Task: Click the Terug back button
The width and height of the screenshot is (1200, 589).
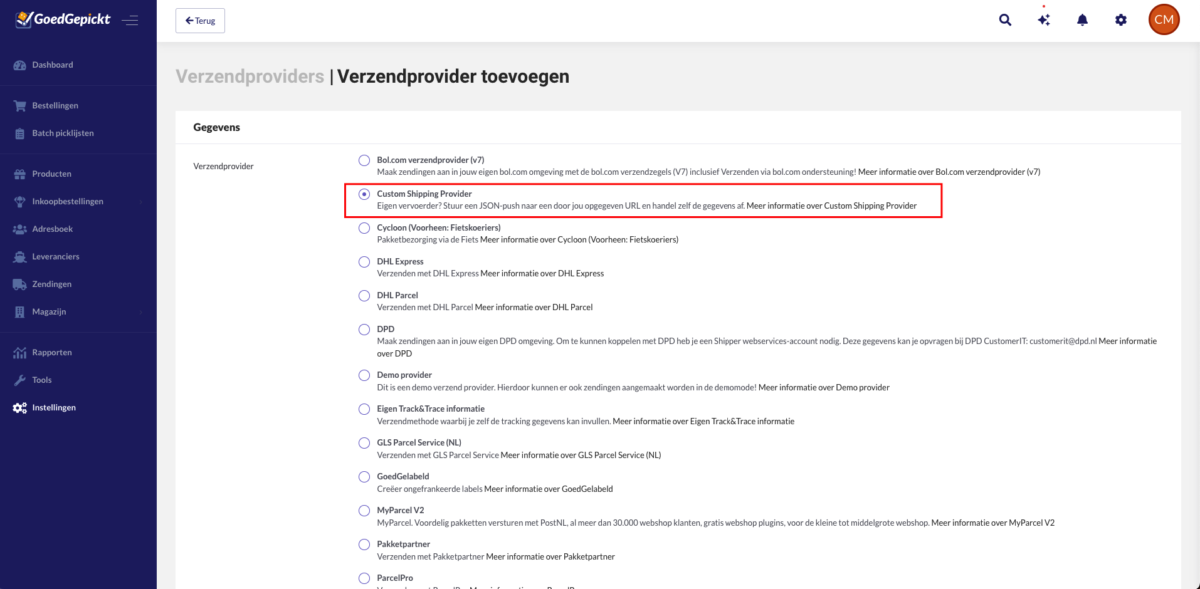Action: coord(200,20)
